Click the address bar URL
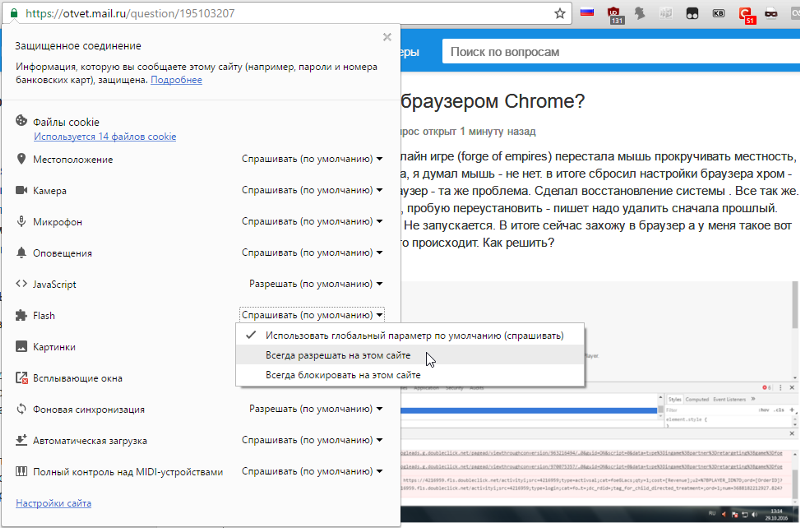 click(130, 13)
